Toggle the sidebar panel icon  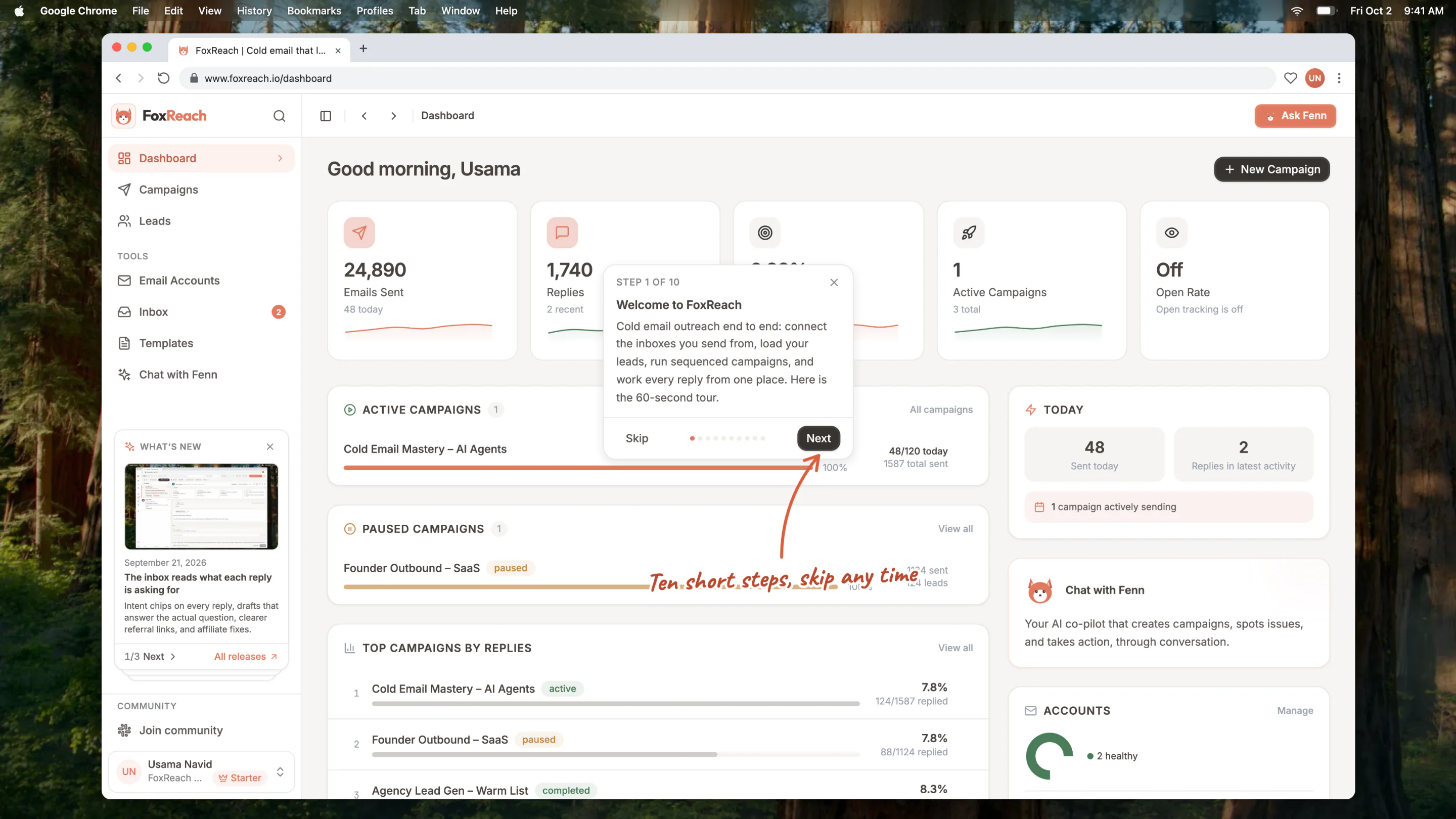pyautogui.click(x=326, y=116)
